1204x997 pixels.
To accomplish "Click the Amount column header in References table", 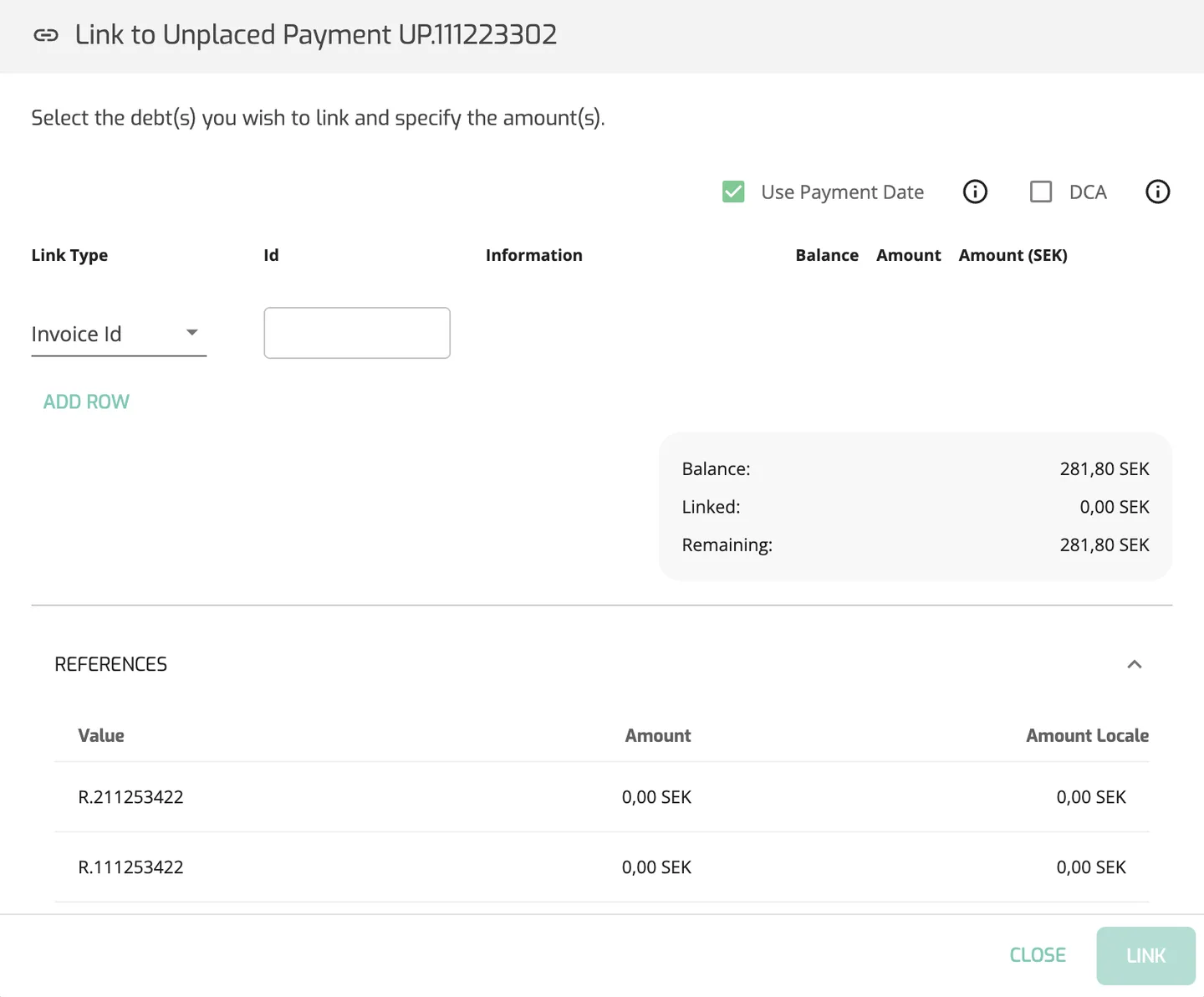I will (x=658, y=735).
